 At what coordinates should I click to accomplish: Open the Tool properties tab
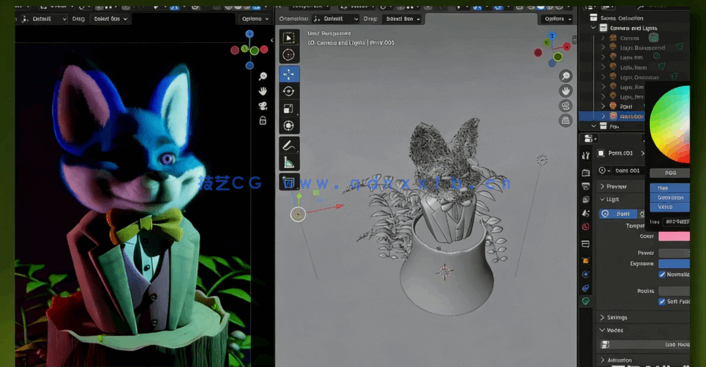[x=585, y=156]
